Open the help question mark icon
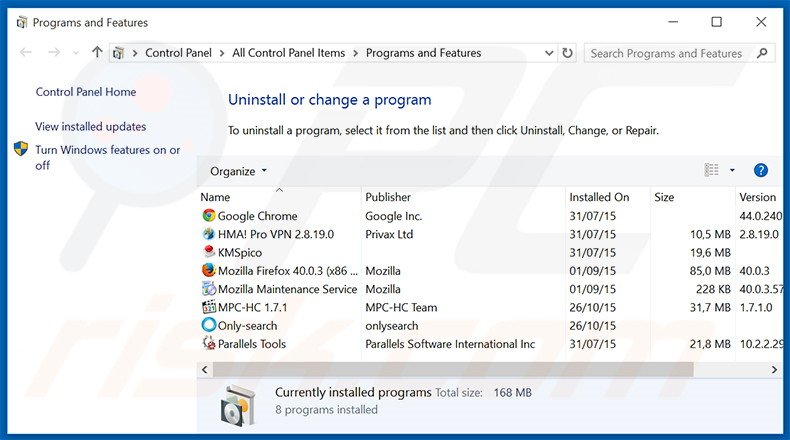Image resolution: width=790 pixels, height=440 pixels. click(x=760, y=170)
